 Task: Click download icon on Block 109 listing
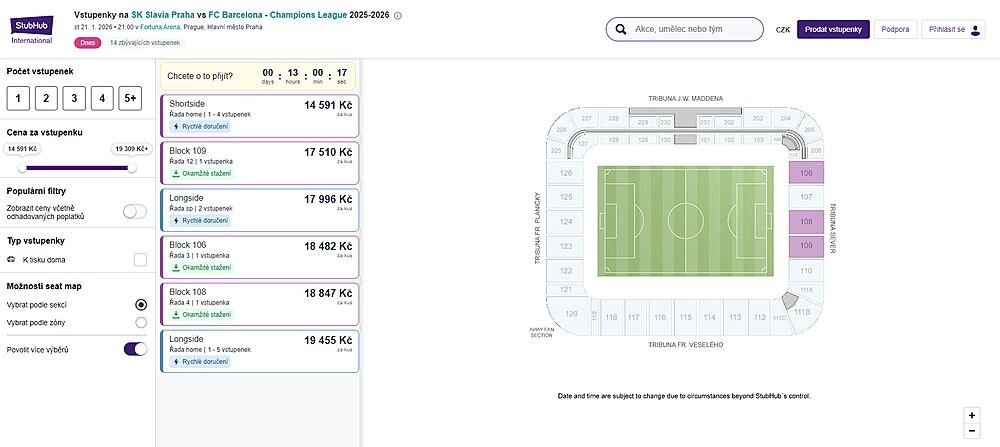tap(176, 173)
